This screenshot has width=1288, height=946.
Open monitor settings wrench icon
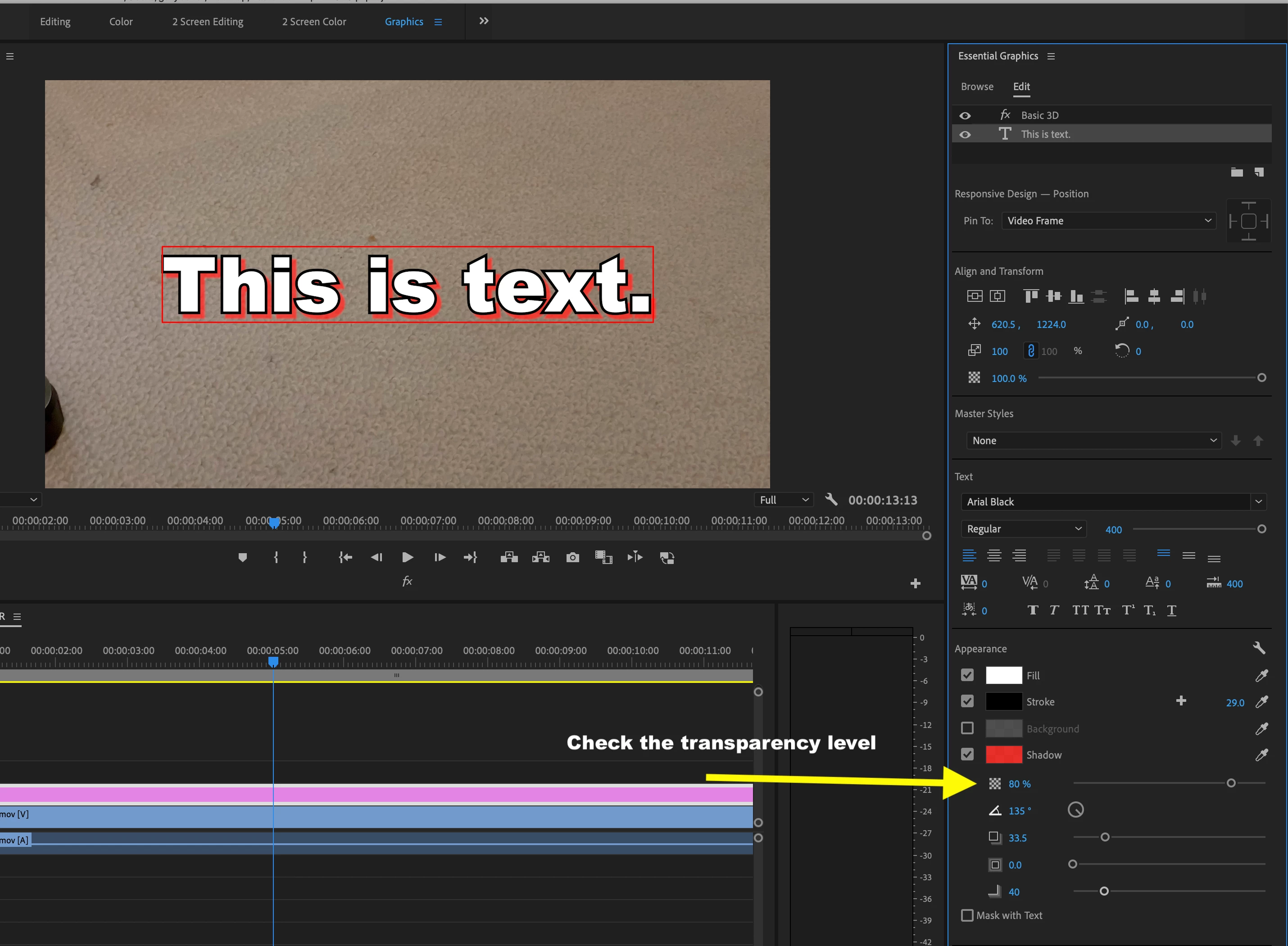pos(831,499)
